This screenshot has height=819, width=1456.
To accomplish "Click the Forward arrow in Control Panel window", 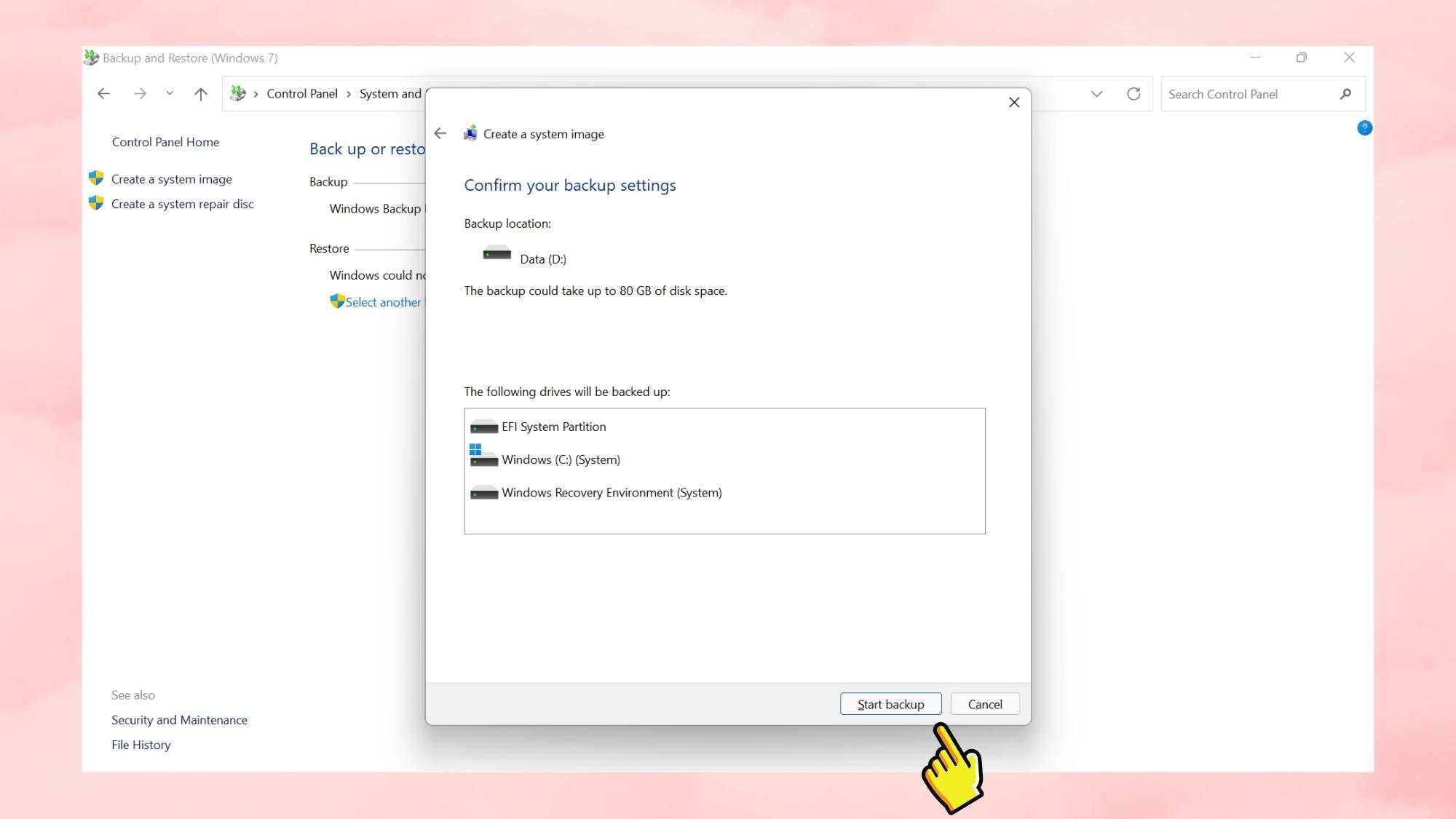I will [x=140, y=94].
